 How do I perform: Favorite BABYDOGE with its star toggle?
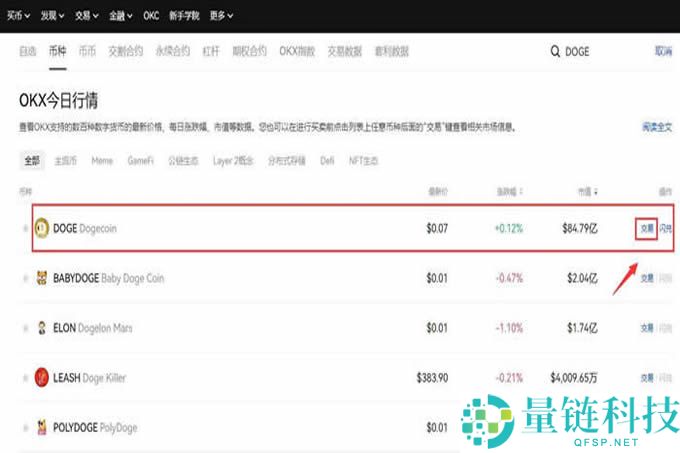click(25, 278)
